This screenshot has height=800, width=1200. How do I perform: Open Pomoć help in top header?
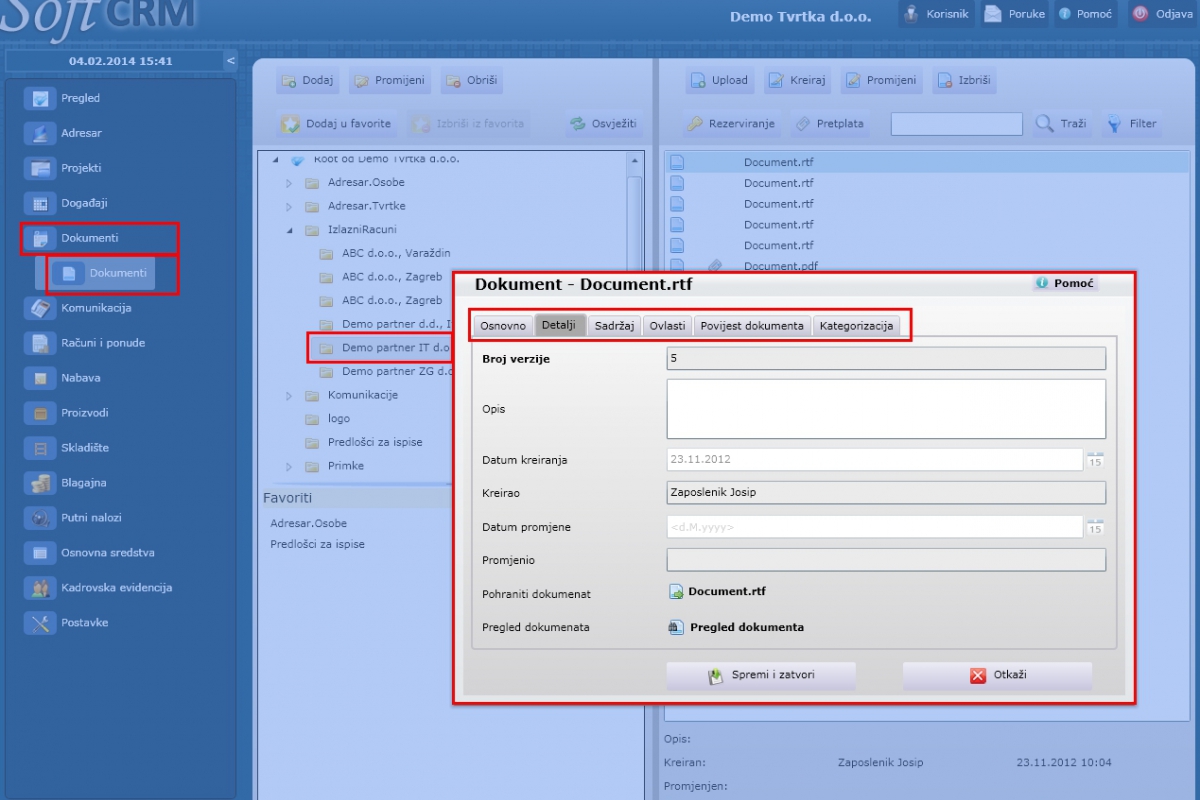1086,14
